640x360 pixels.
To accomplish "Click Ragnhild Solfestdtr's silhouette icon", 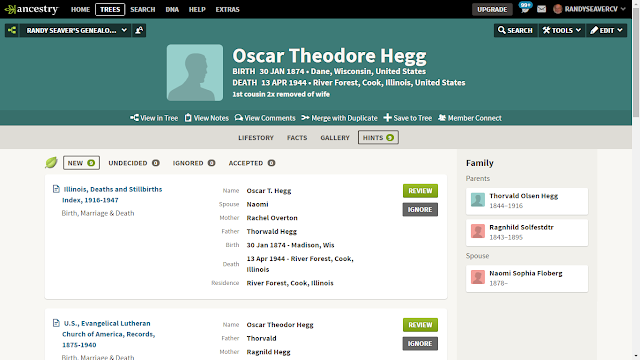I will 478,231.
